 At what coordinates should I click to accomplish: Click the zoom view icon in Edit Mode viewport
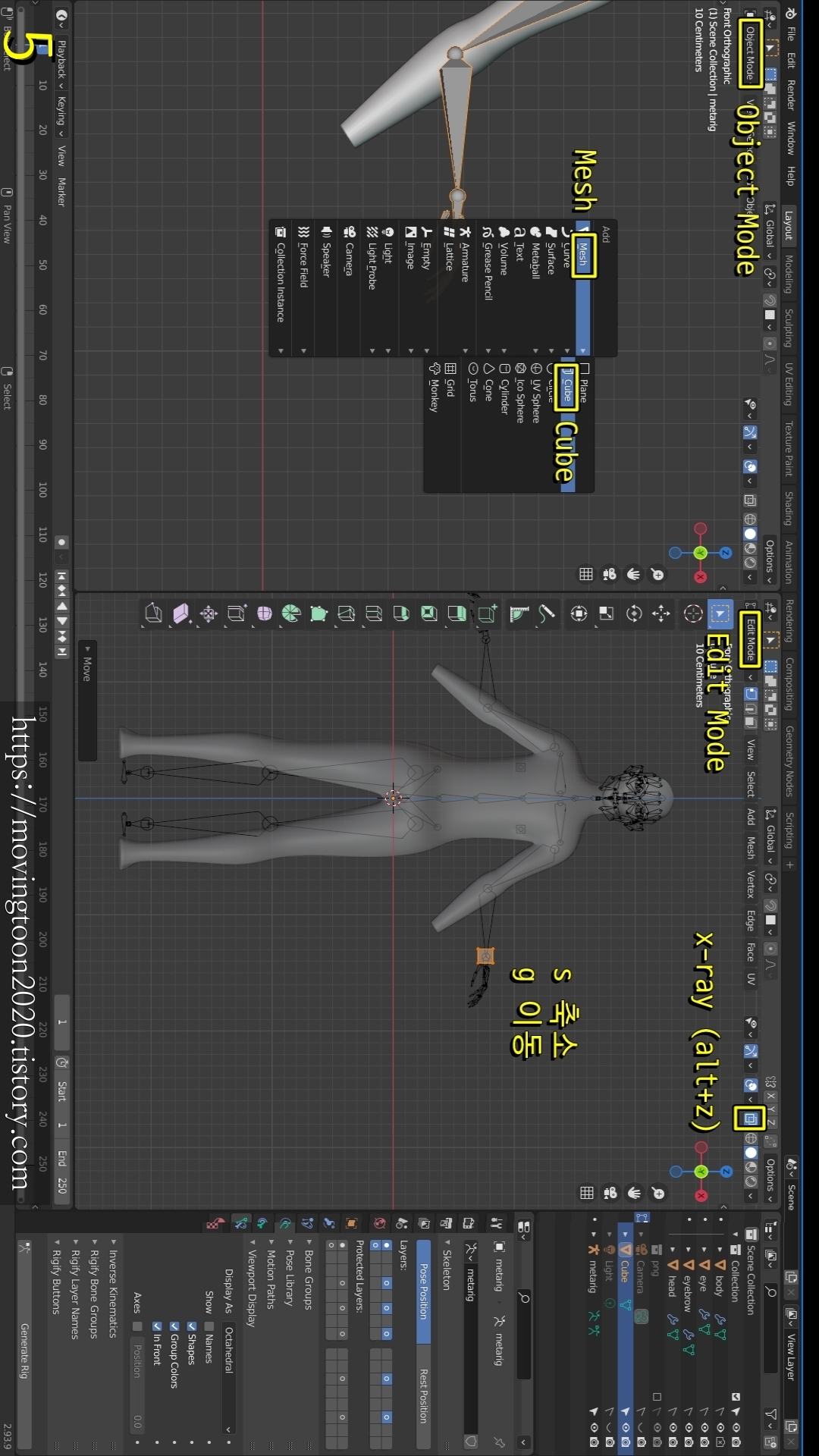click(658, 1193)
